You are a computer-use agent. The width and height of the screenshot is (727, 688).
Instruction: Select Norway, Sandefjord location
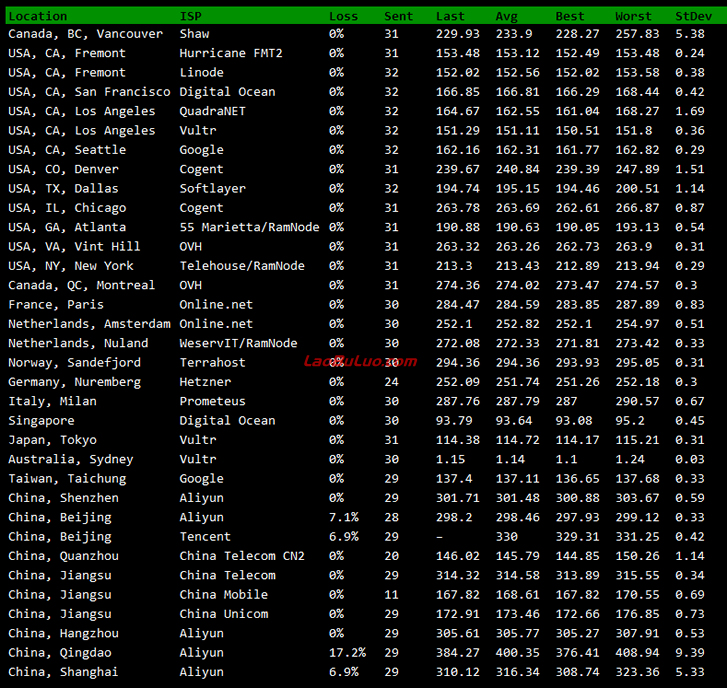click(74, 363)
